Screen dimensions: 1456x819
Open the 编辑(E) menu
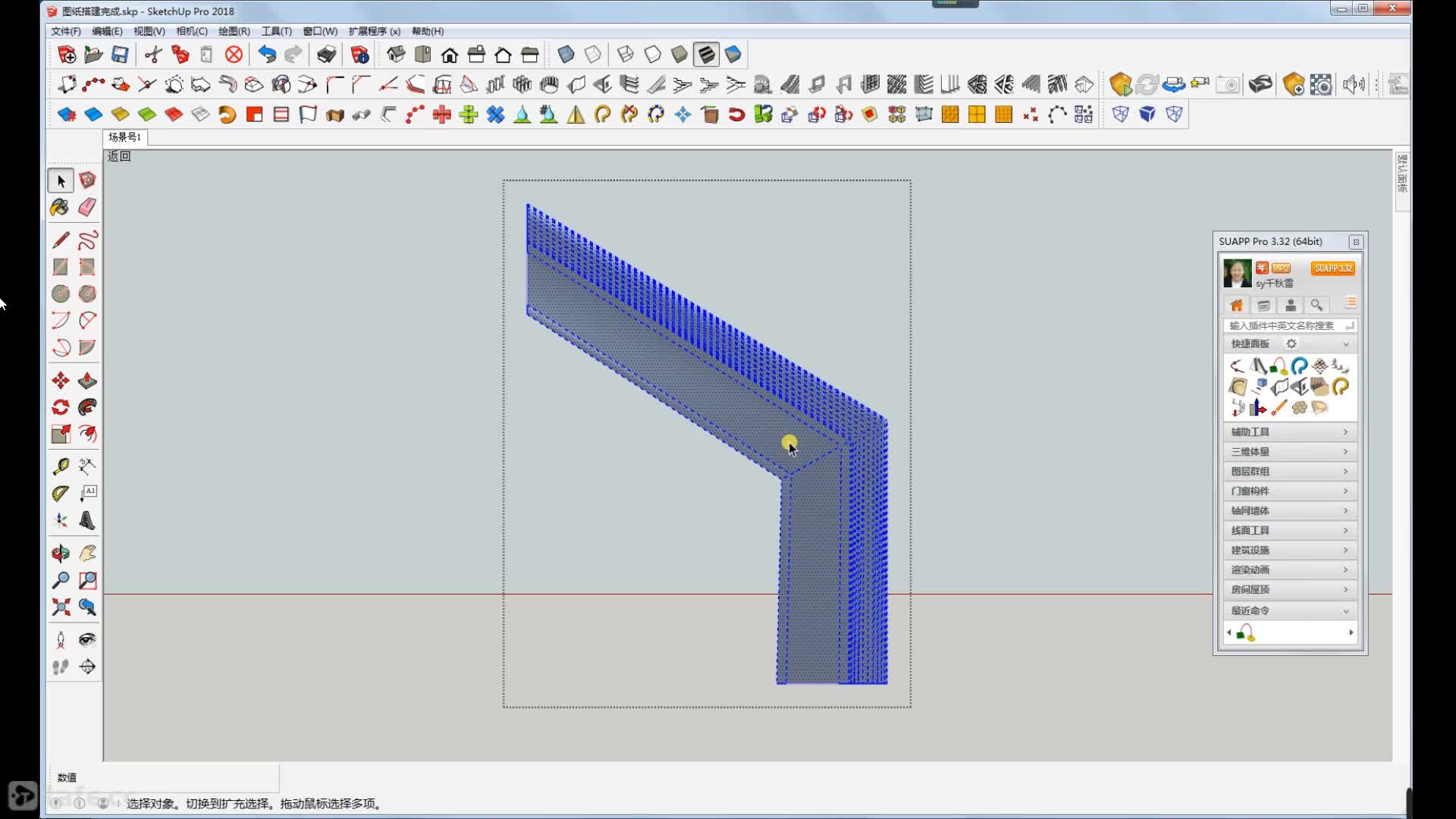(107, 31)
